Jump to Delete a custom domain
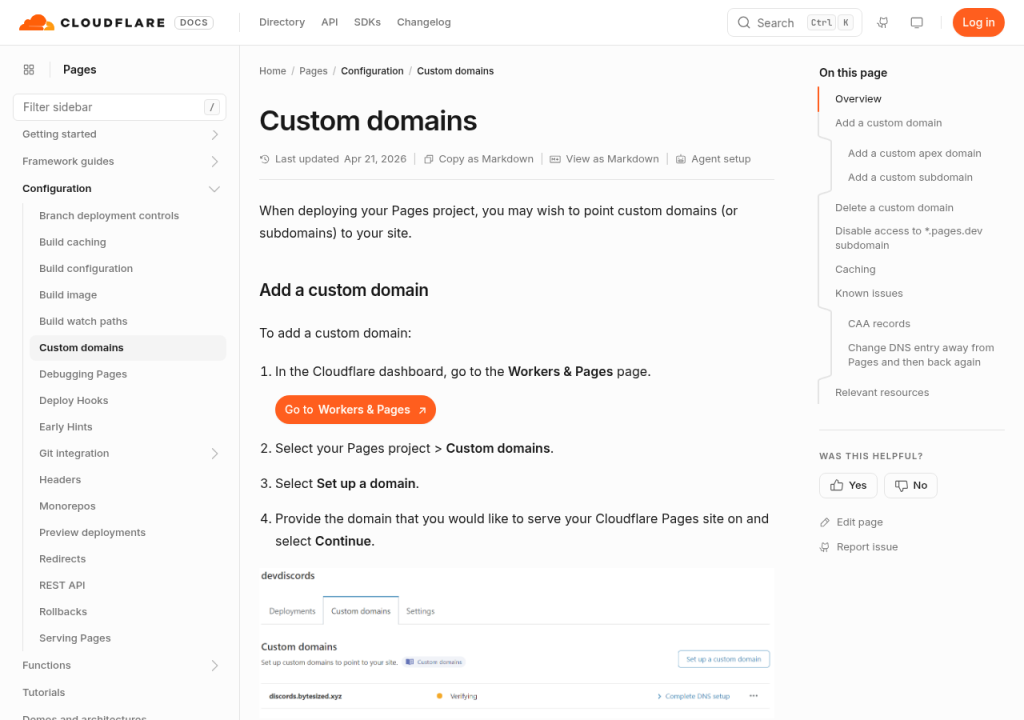 (894, 208)
